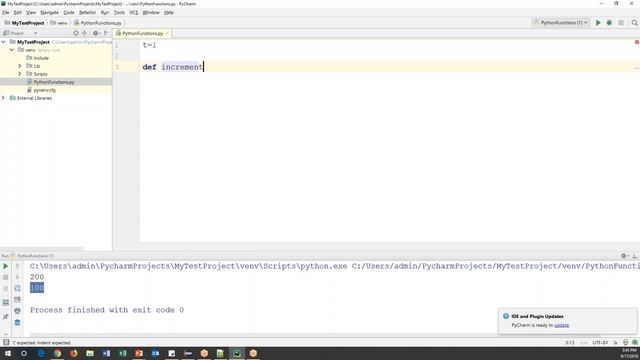Select PythonFunctions.py in the project tree
The height and width of the screenshot is (360, 640).
click(x=51, y=82)
